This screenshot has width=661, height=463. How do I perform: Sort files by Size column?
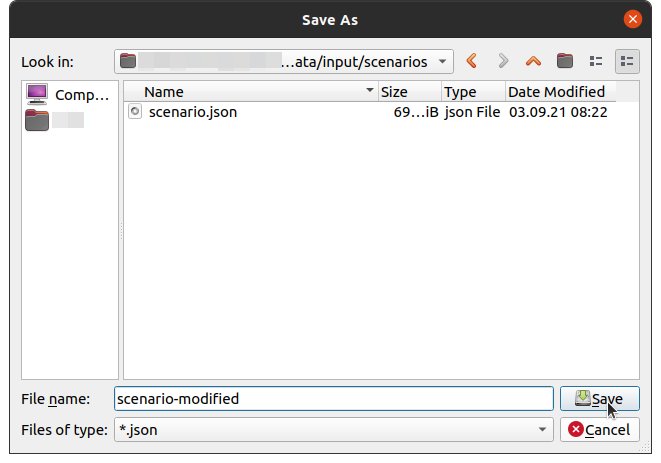tap(408, 92)
